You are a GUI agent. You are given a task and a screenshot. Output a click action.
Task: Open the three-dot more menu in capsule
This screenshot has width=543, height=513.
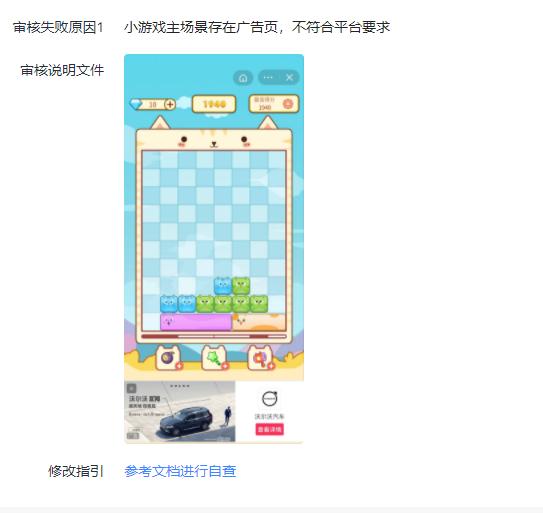(x=268, y=78)
